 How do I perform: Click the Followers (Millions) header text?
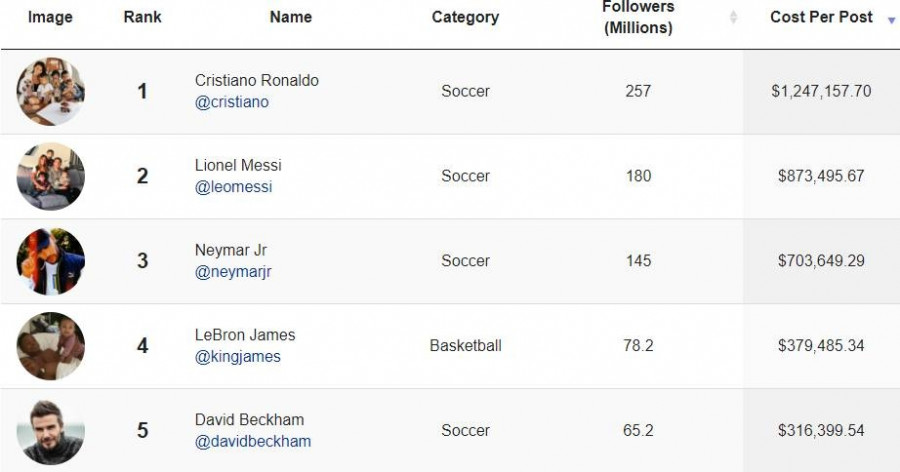click(638, 18)
